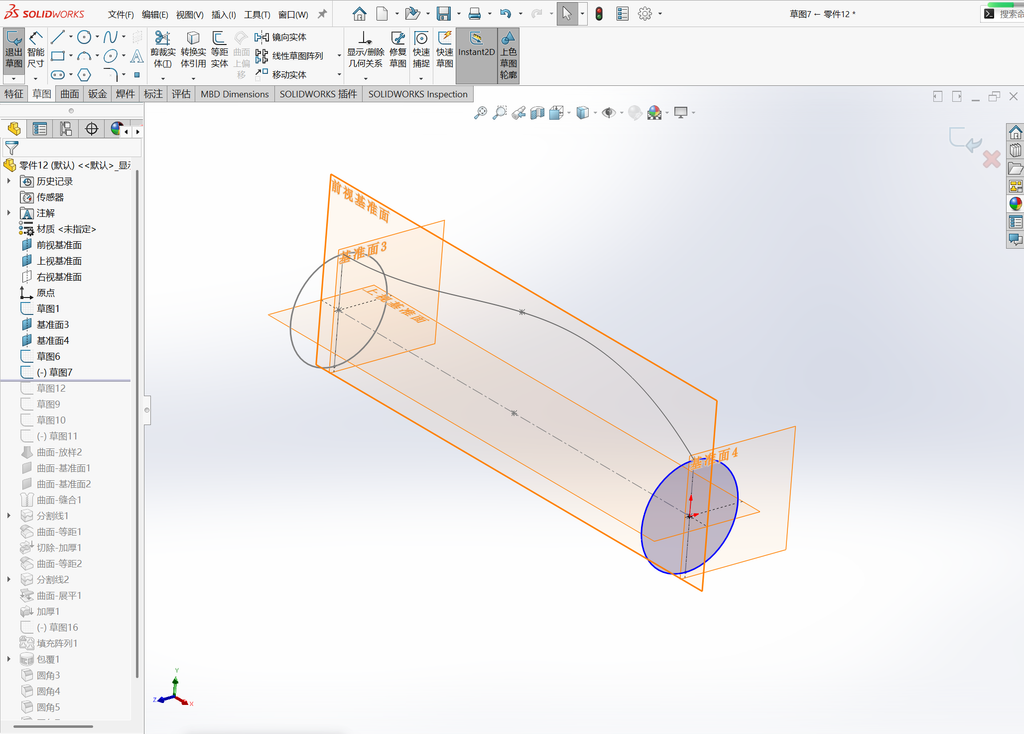Click the Save icon in top toolbar

pos(443,13)
